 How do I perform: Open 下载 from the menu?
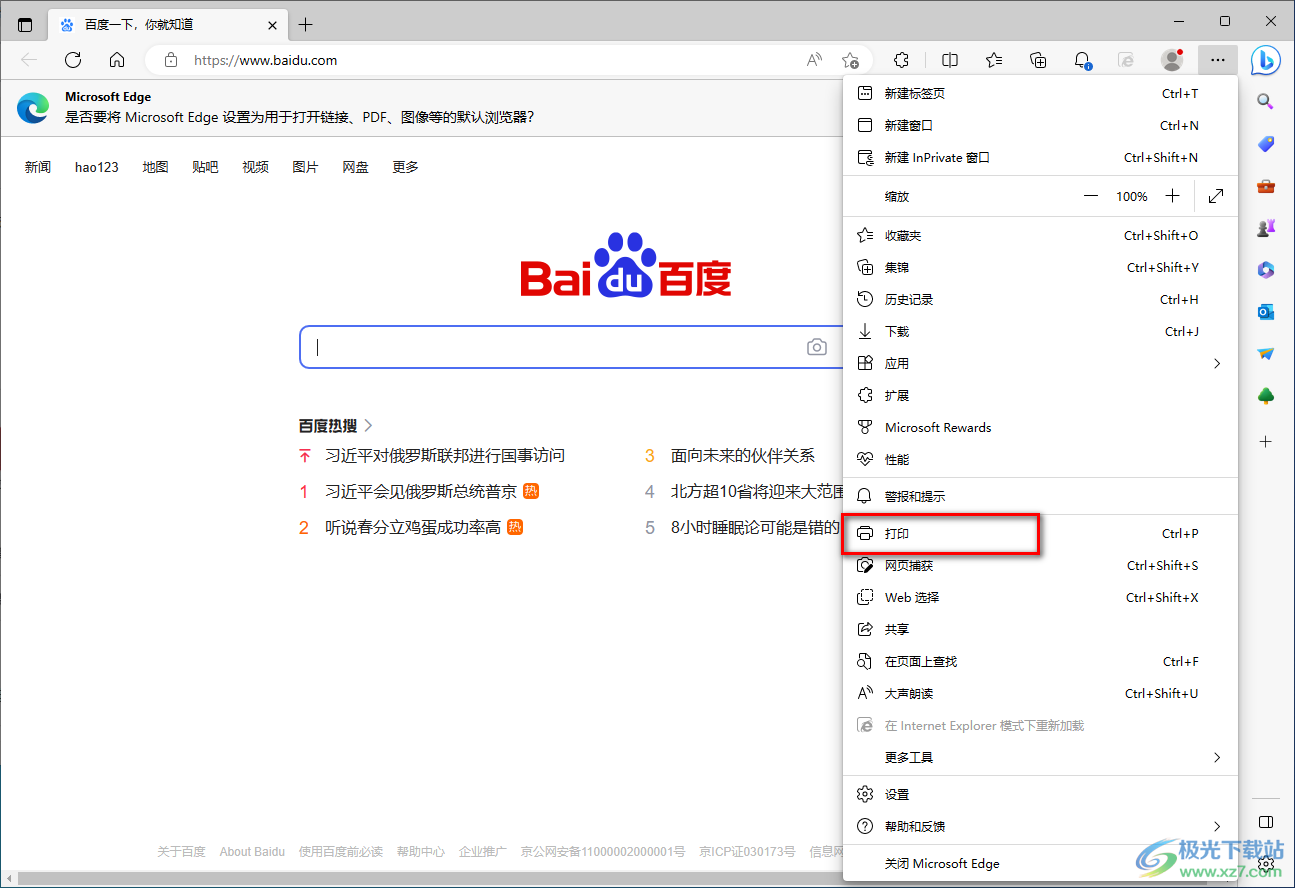1040,331
